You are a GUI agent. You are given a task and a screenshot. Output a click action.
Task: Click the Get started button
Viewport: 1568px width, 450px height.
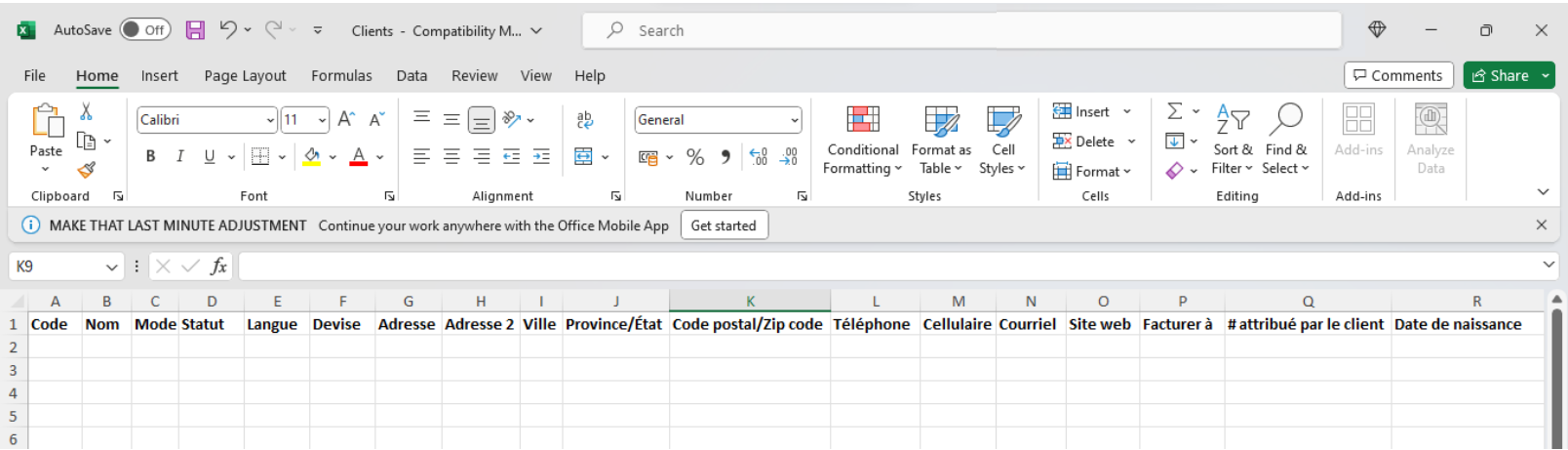(x=724, y=225)
